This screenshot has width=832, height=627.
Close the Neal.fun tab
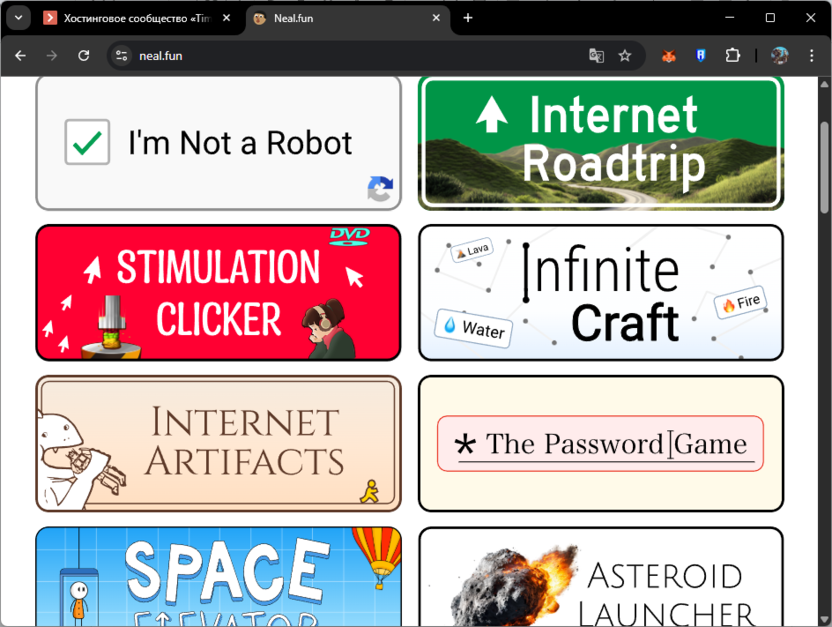coord(436,18)
